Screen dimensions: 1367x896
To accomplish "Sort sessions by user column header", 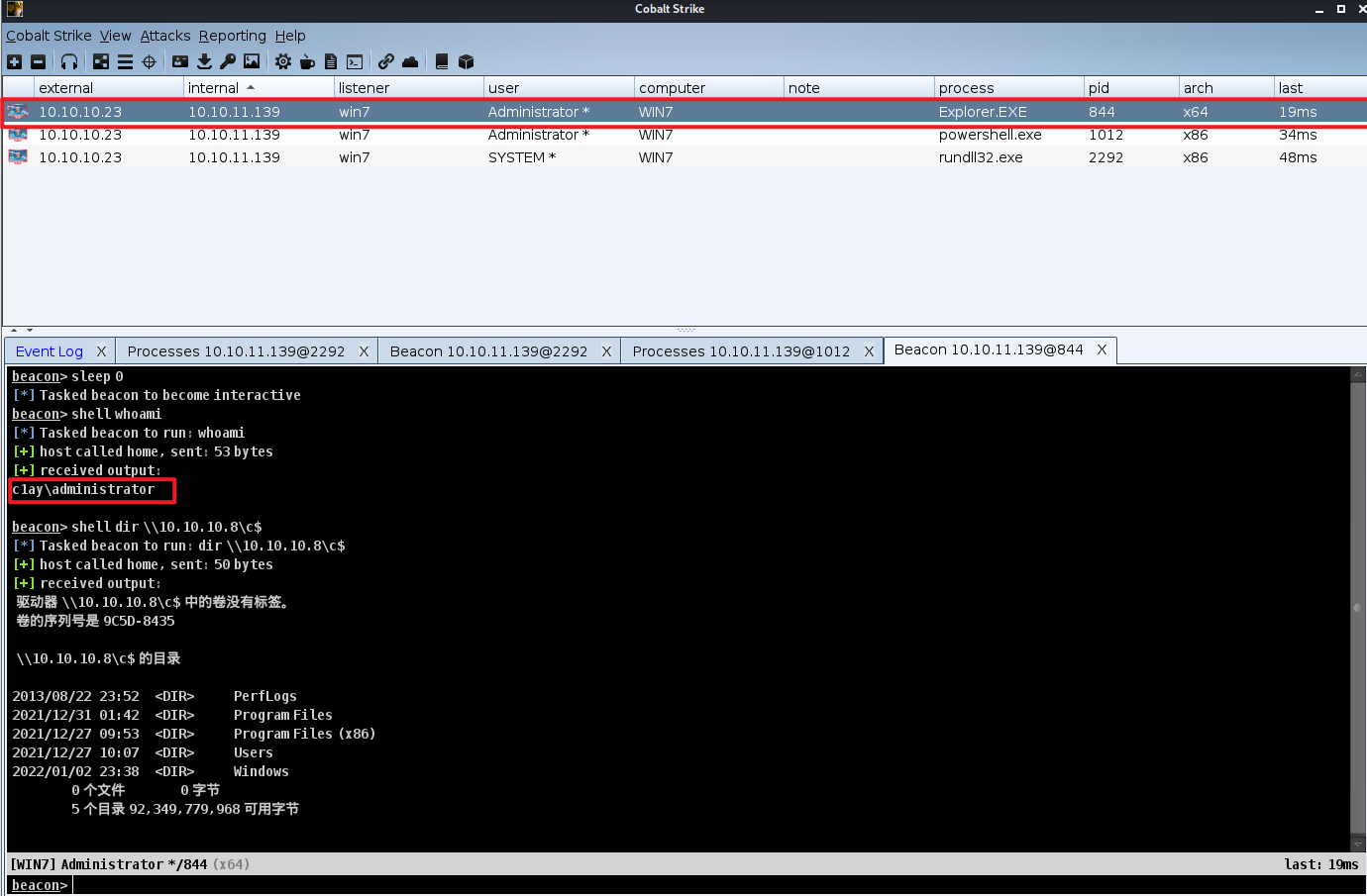I will [559, 88].
